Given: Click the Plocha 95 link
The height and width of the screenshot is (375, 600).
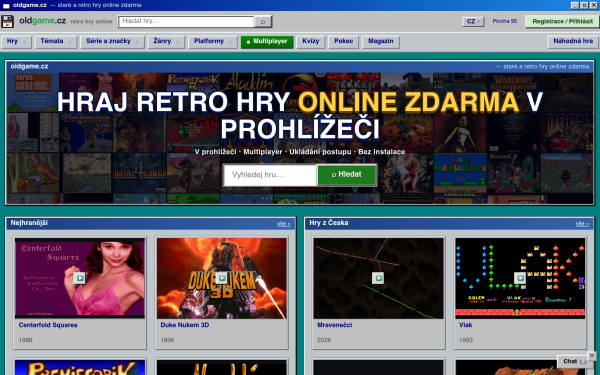Looking at the screenshot, I should click(x=504, y=21).
